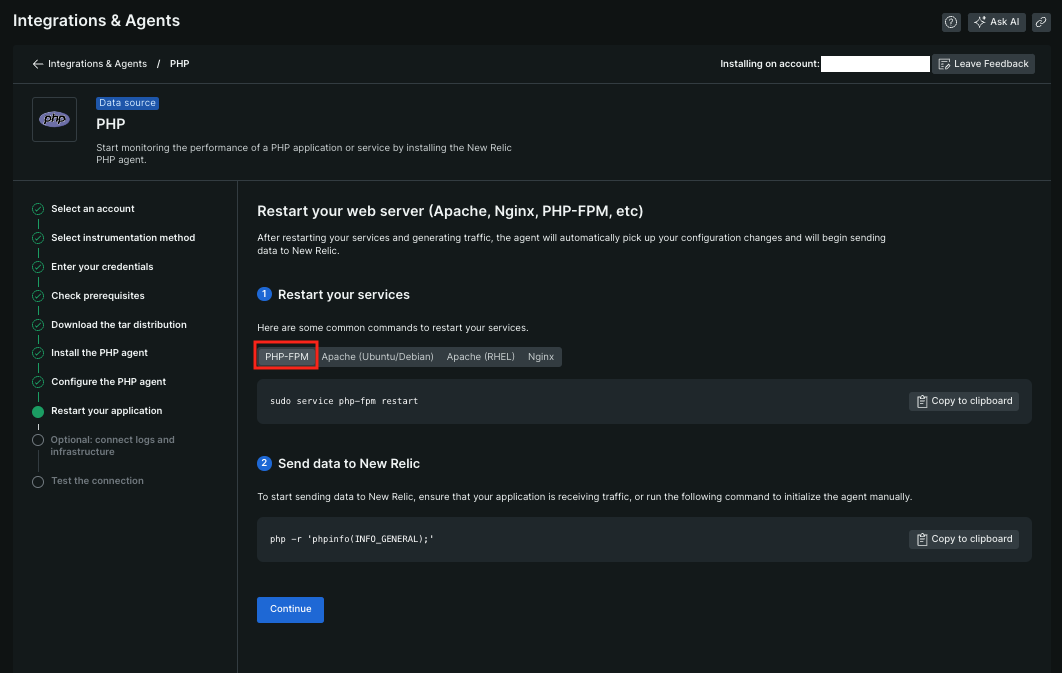Copy the php-fpm restart command to clipboard
Screen dimensions: 1062x673
[x=963, y=401]
